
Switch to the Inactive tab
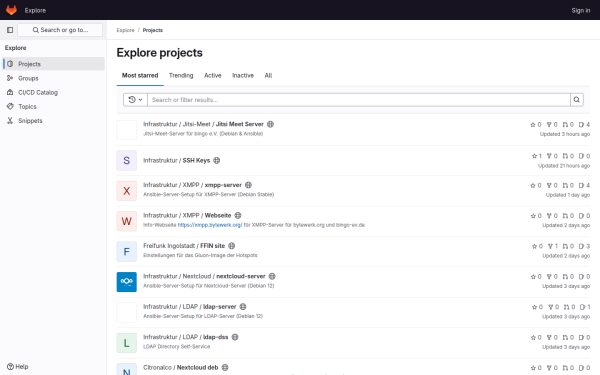pos(243,75)
